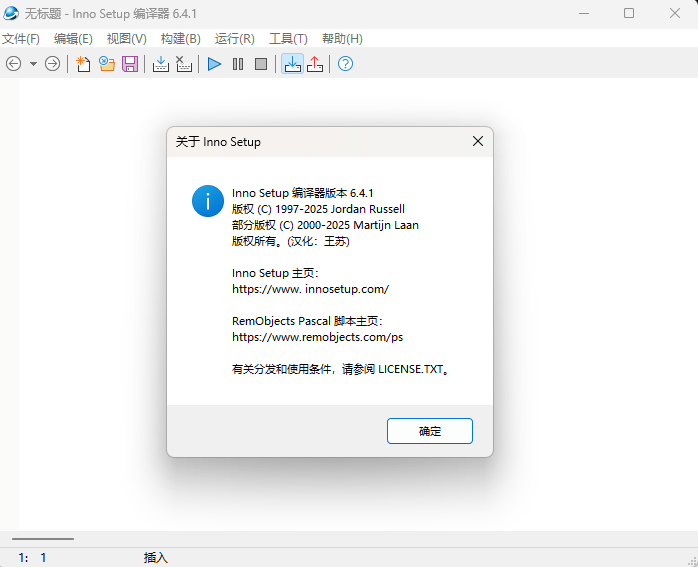
Task: Open the 视图(V) menu
Action: [x=127, y=39]
